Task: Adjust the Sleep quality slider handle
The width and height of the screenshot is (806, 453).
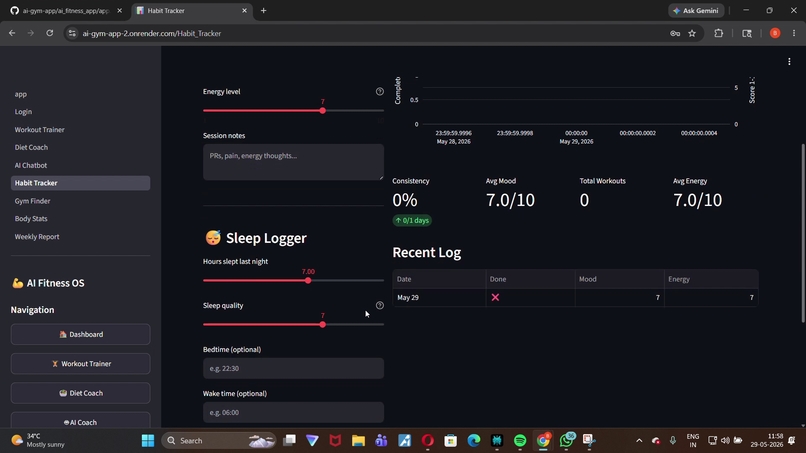Action: pos(322,324)
